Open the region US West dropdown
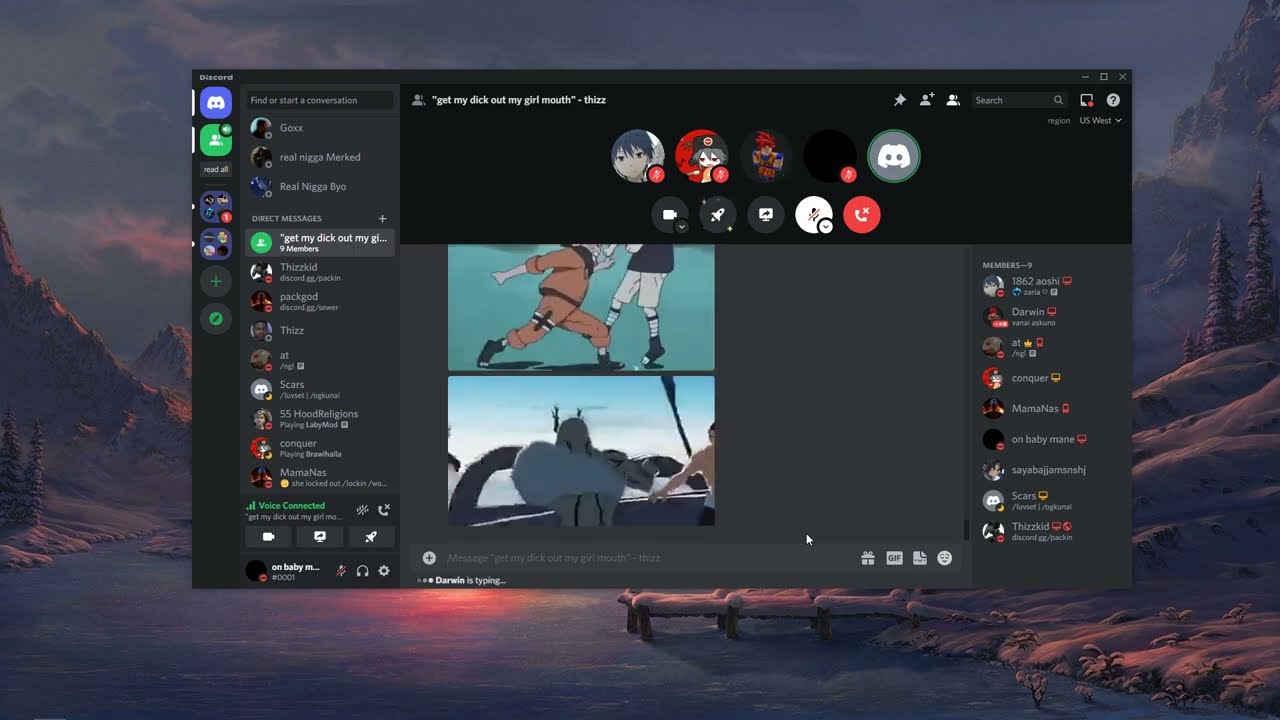 click(1100, 120)
